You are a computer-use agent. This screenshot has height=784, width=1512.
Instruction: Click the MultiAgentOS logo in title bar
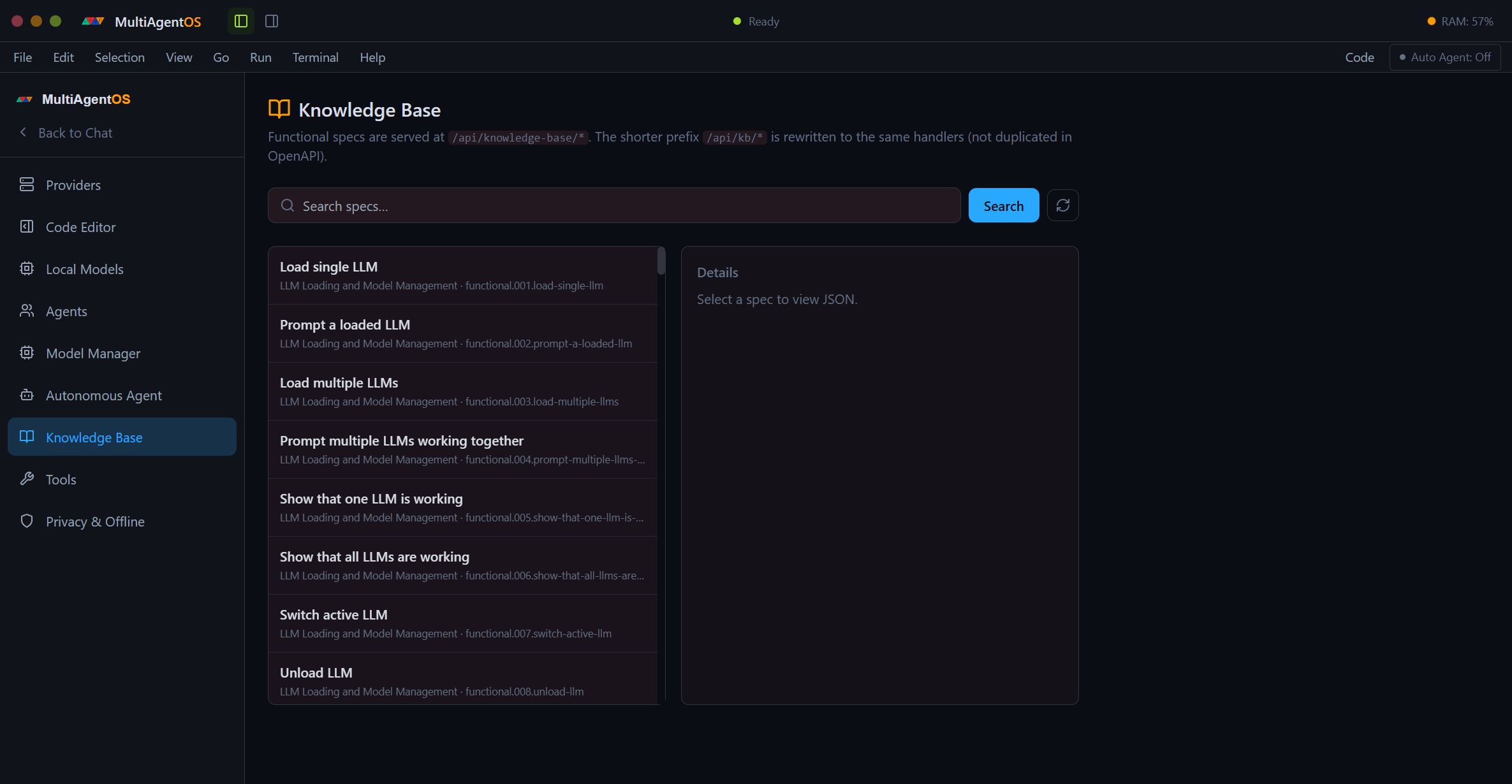(92, 21)
